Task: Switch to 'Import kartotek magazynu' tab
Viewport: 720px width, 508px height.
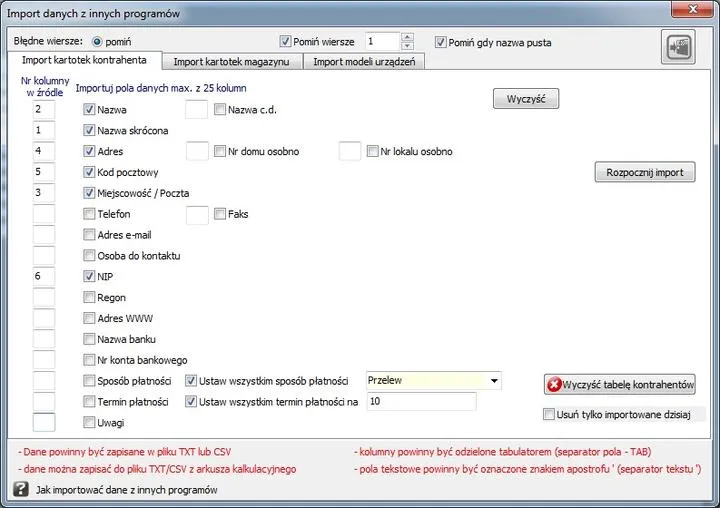Action: pos(231,62)
